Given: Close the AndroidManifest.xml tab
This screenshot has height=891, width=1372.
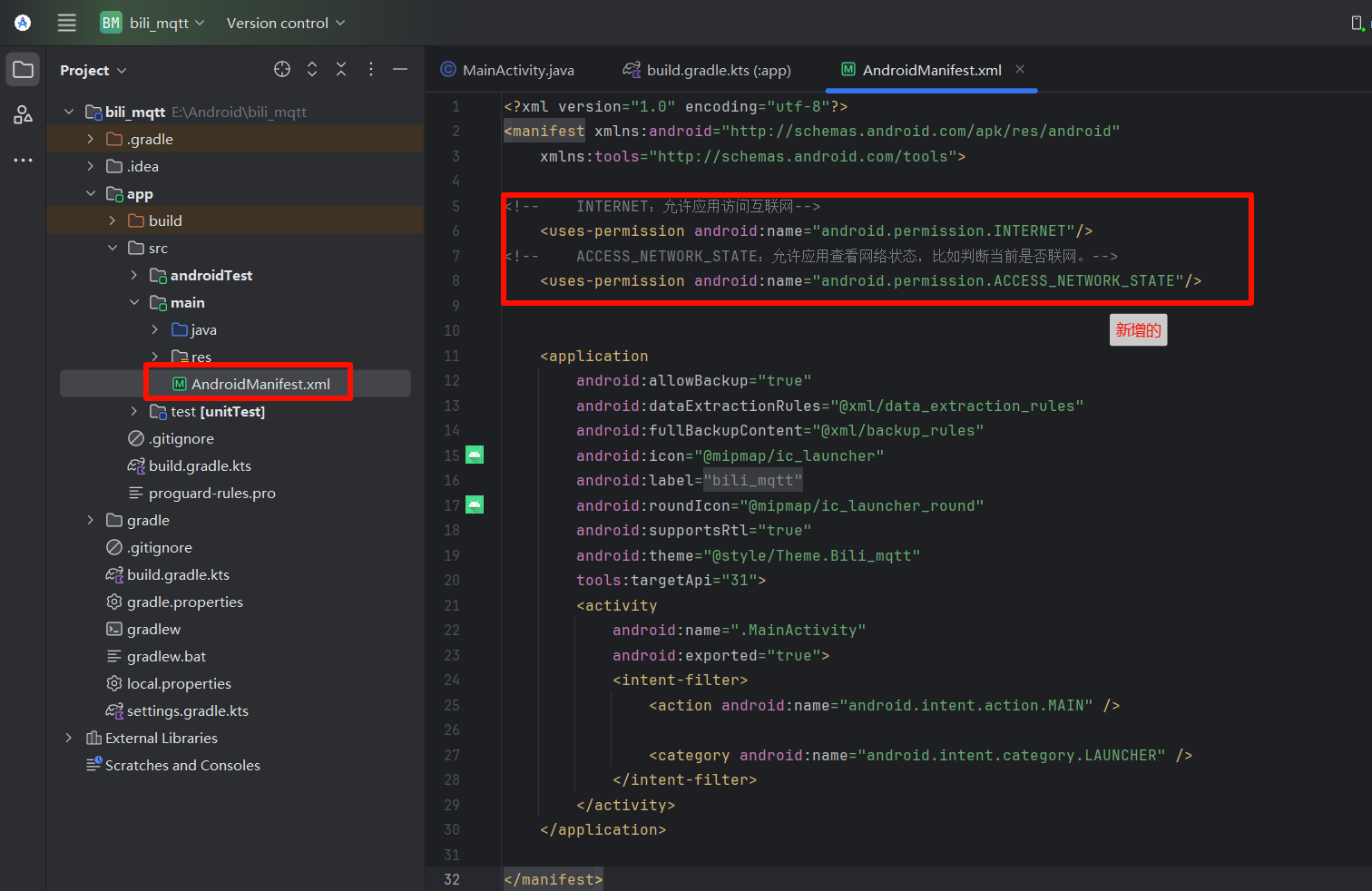Looking at the screenshot, I should [x=1020, y=69].
